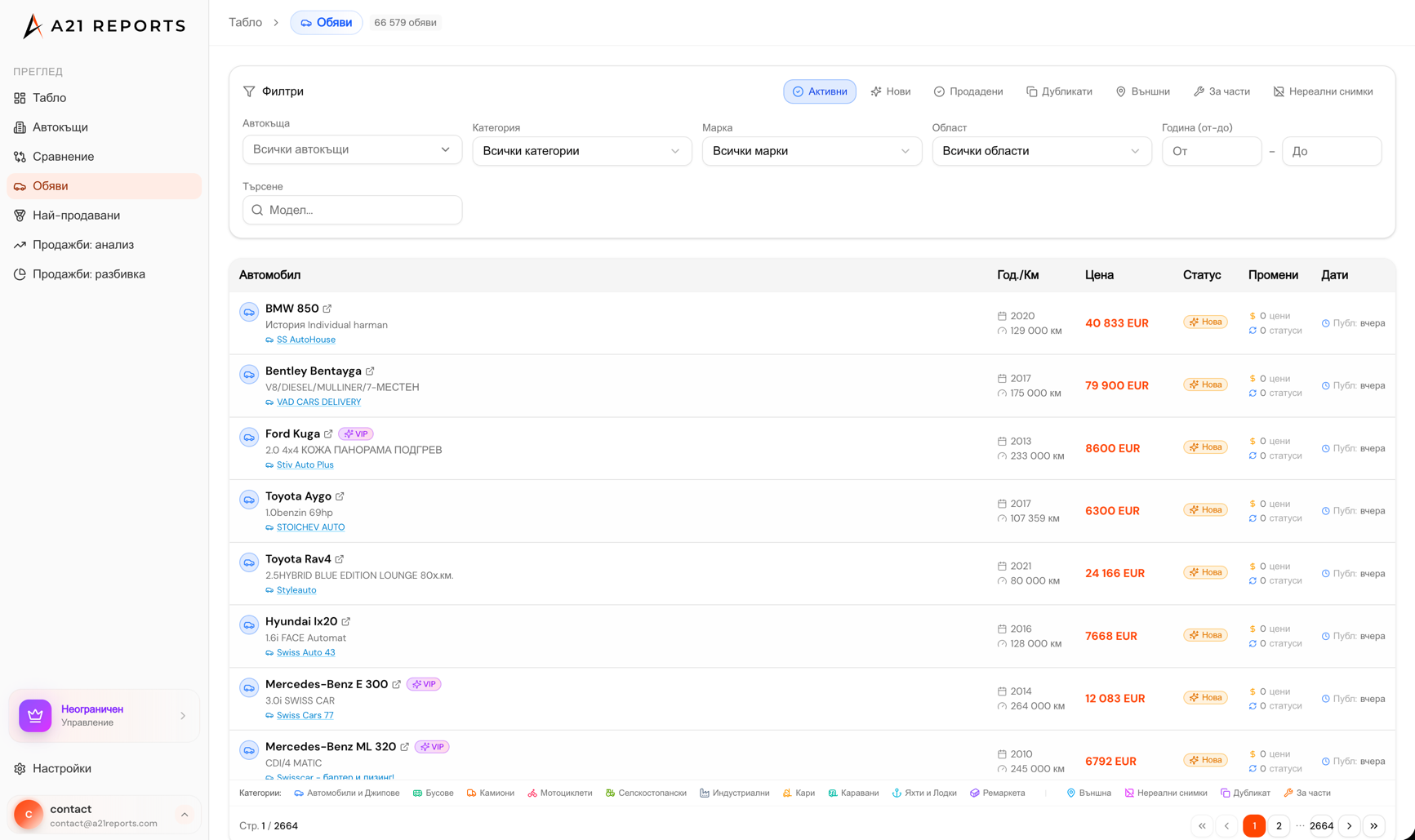Viewport: 1415px width, 840px height.
Task: Toggle the Активни filter chip
Action: [x=820, y=91]
